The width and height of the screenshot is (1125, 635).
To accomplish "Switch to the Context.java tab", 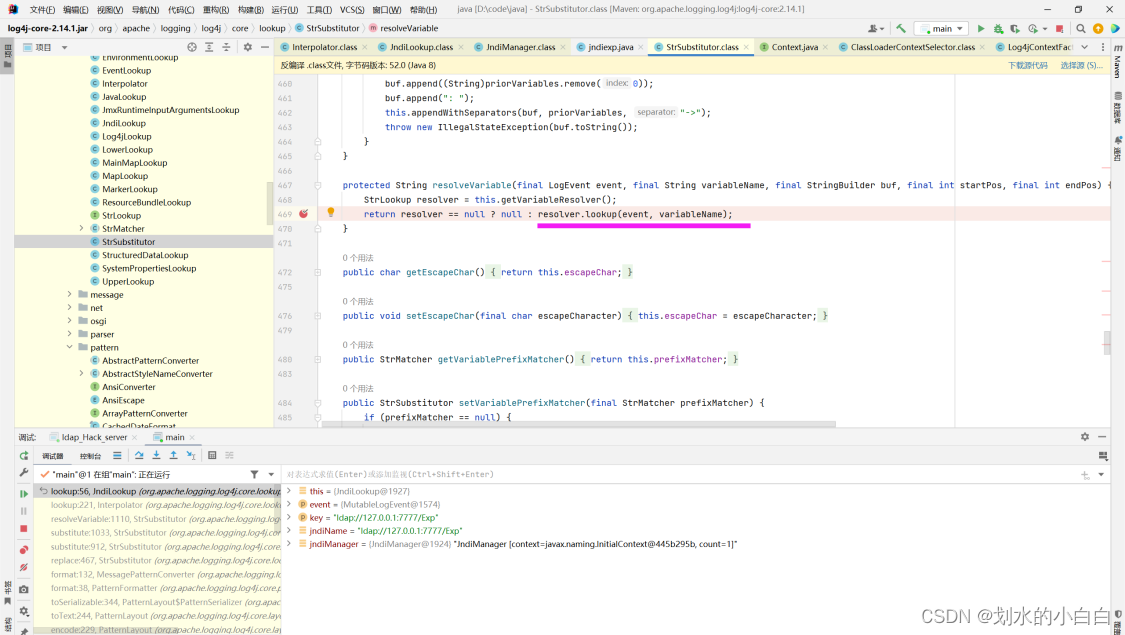I will pyautogui.click(x=794, y=47).
